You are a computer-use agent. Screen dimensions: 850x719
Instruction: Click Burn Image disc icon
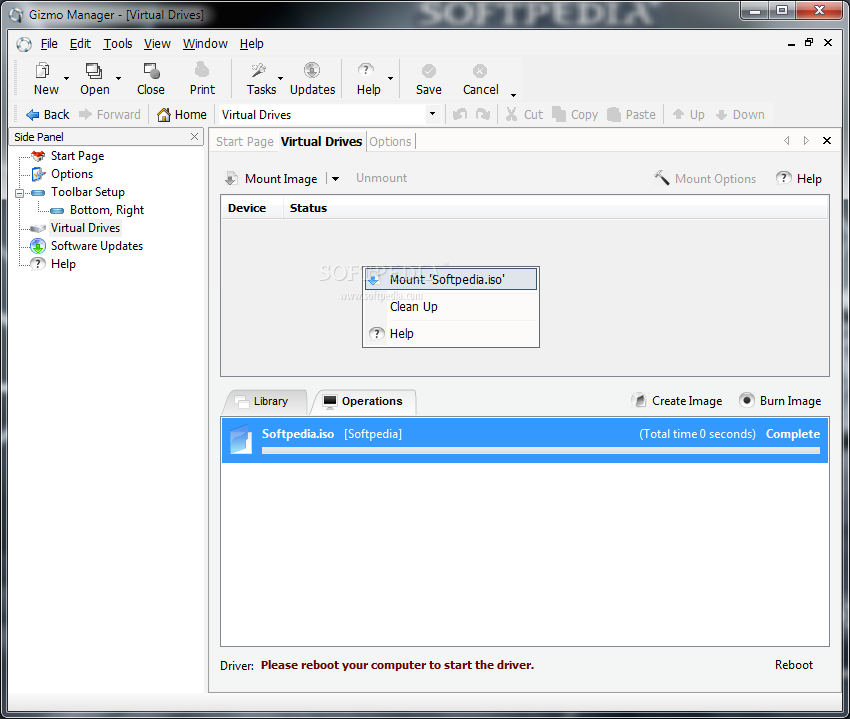tap(746, 400)
